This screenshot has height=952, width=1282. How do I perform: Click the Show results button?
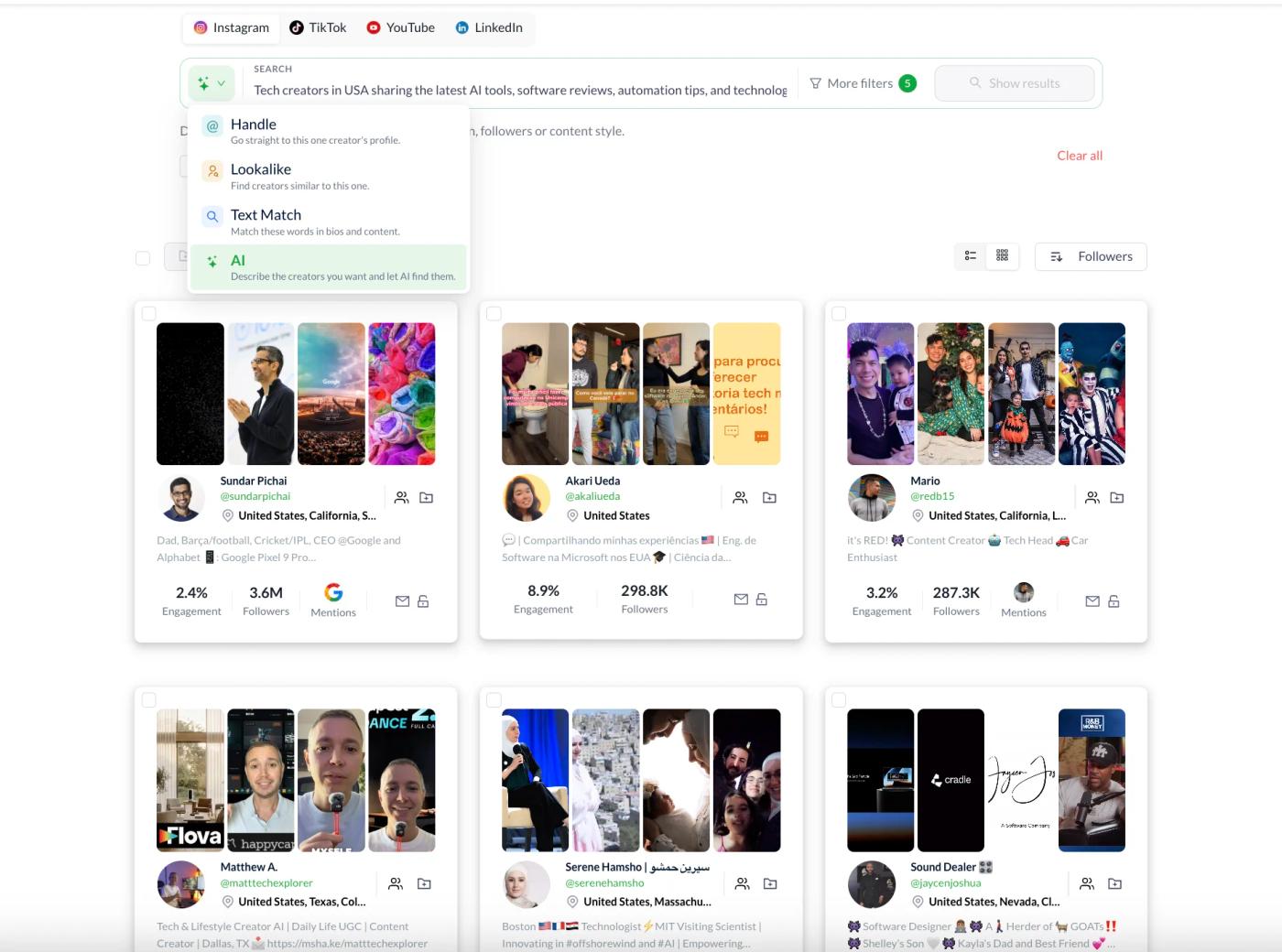pyautogui.click(x=1015, y=83)
